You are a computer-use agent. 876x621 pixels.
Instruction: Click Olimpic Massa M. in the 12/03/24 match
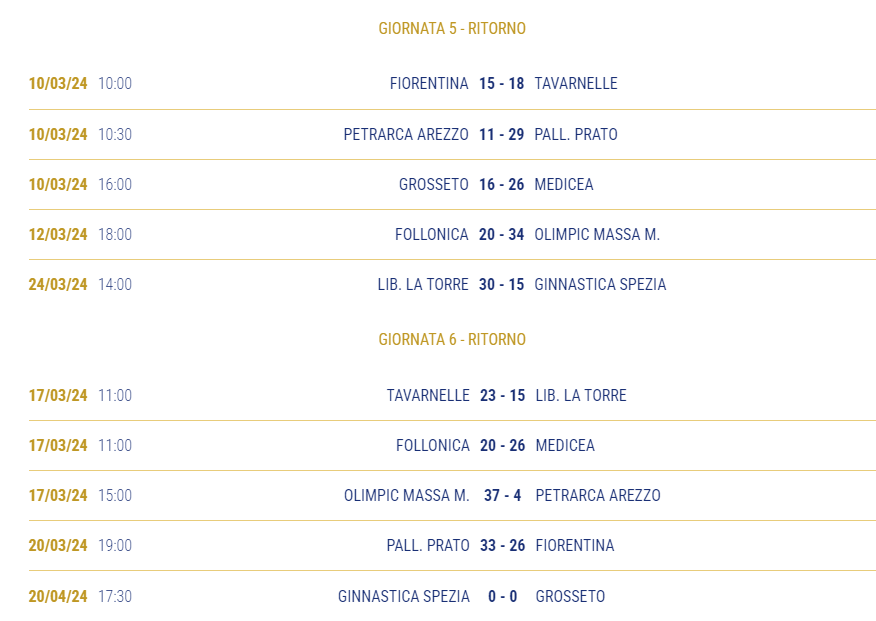(597, 235)
